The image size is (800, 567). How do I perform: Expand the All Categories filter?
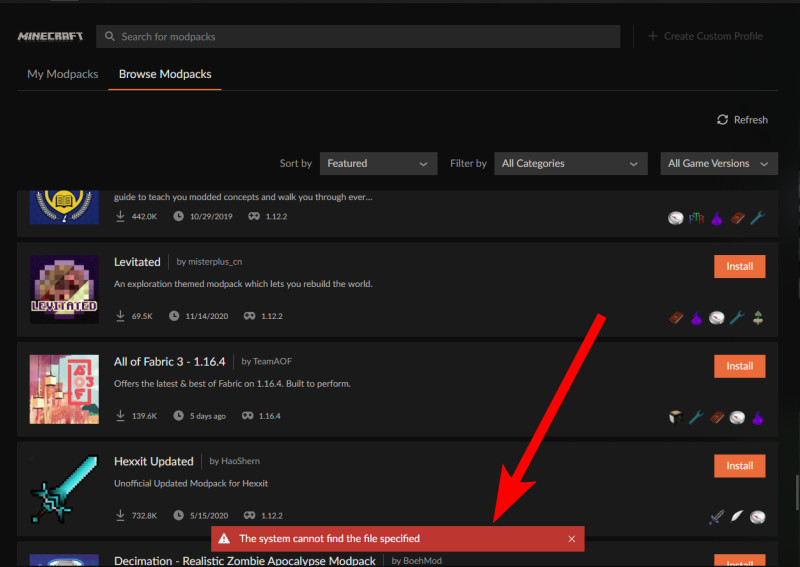click(571, 163)
